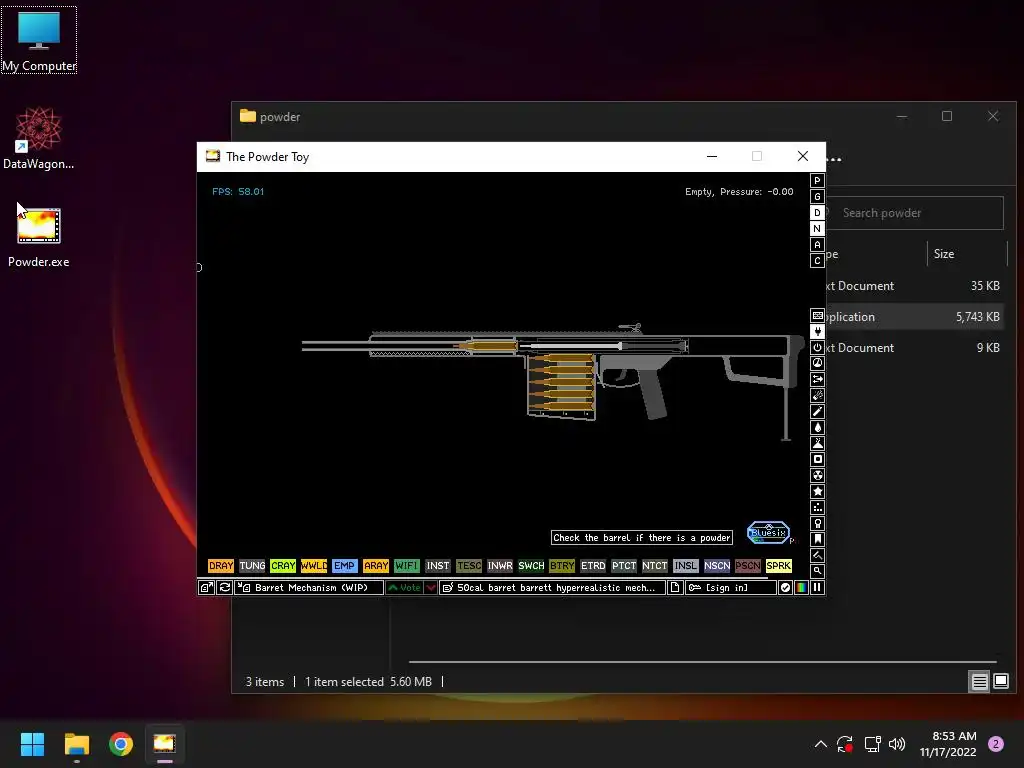Click the Search powder field in Explorer
1024x768 pixels.
pos(914,213)
